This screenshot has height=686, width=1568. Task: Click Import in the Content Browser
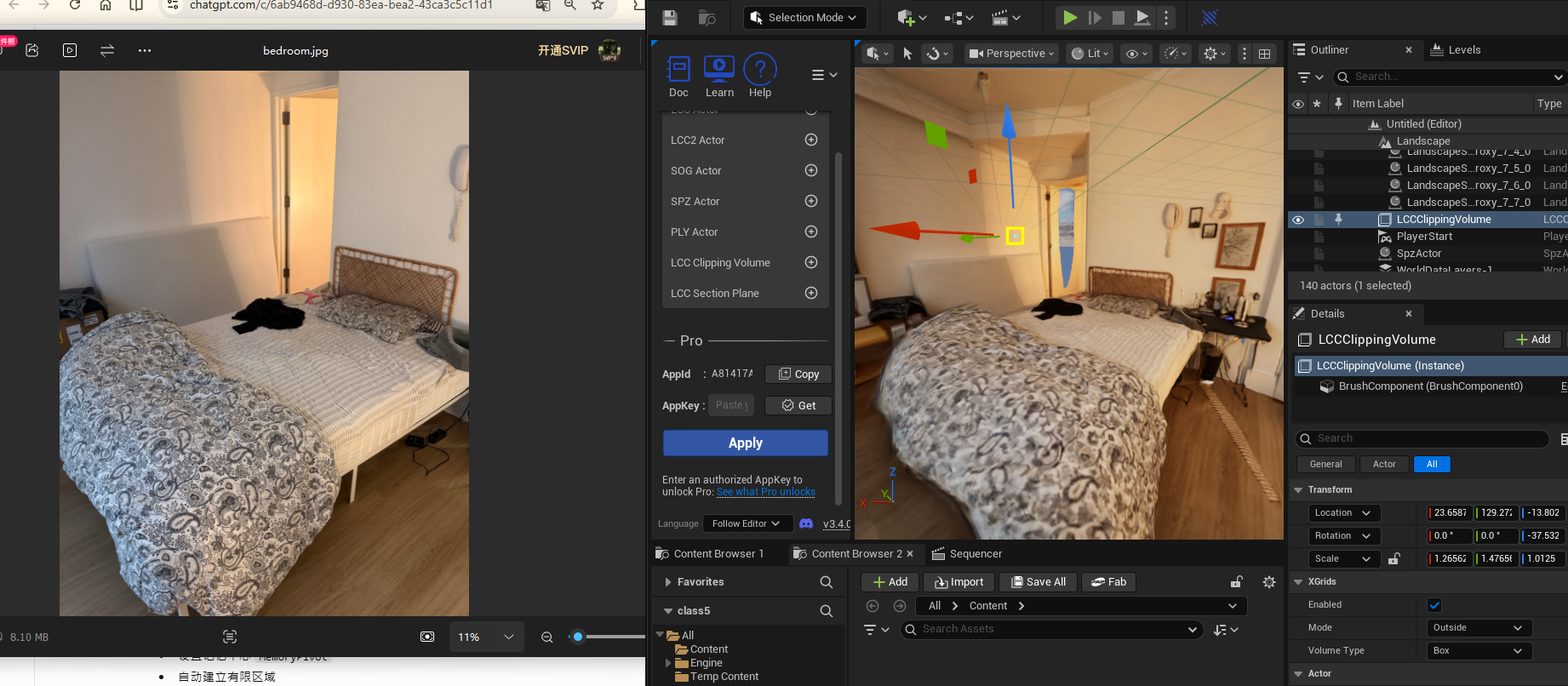pos(959,582)
